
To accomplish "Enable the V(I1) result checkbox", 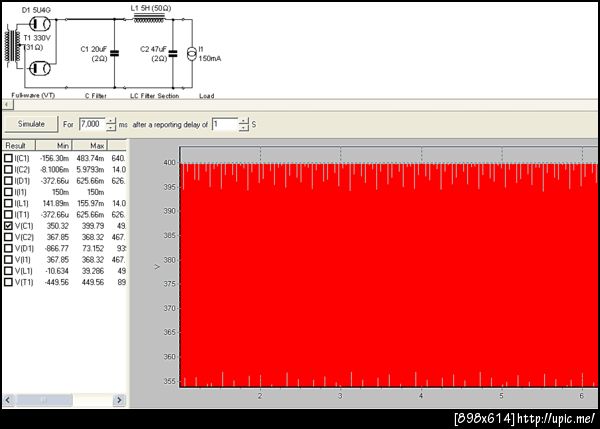I will pyautogui.click(x=8, y=259).
